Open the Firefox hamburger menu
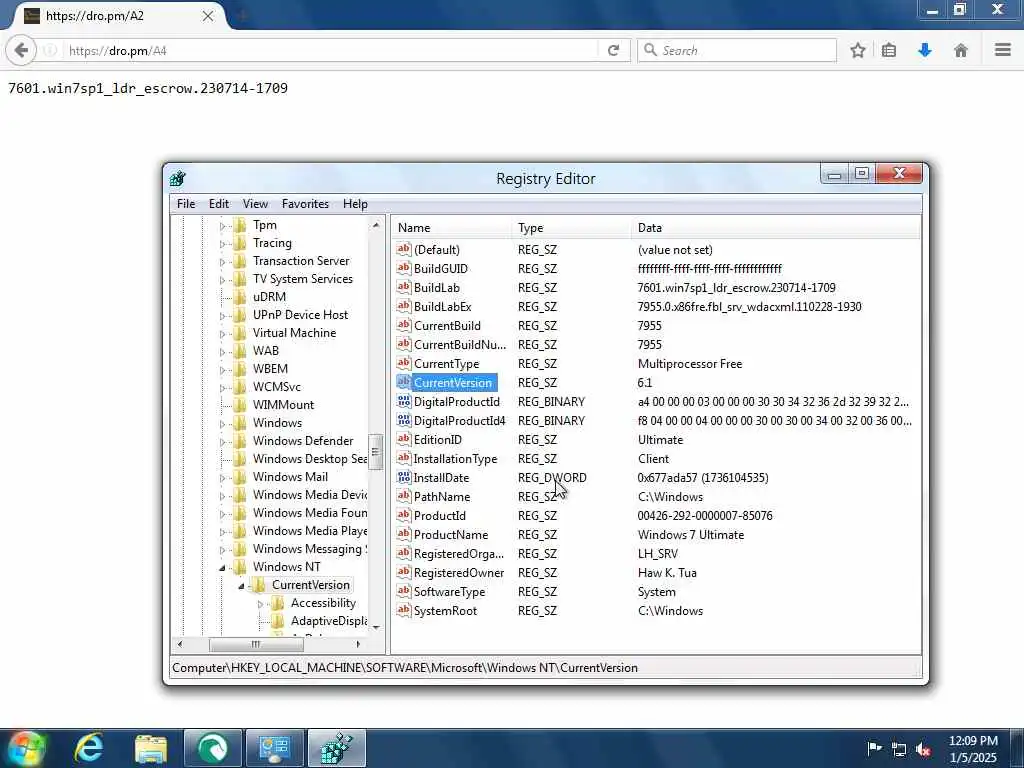 click(1002, 50)
